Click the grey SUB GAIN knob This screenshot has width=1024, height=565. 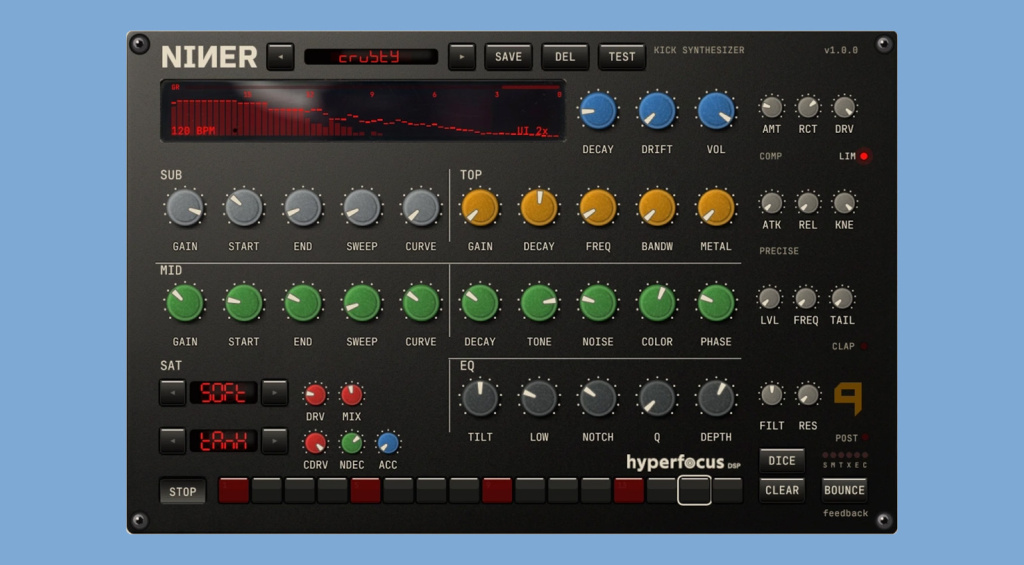[185, 208]
